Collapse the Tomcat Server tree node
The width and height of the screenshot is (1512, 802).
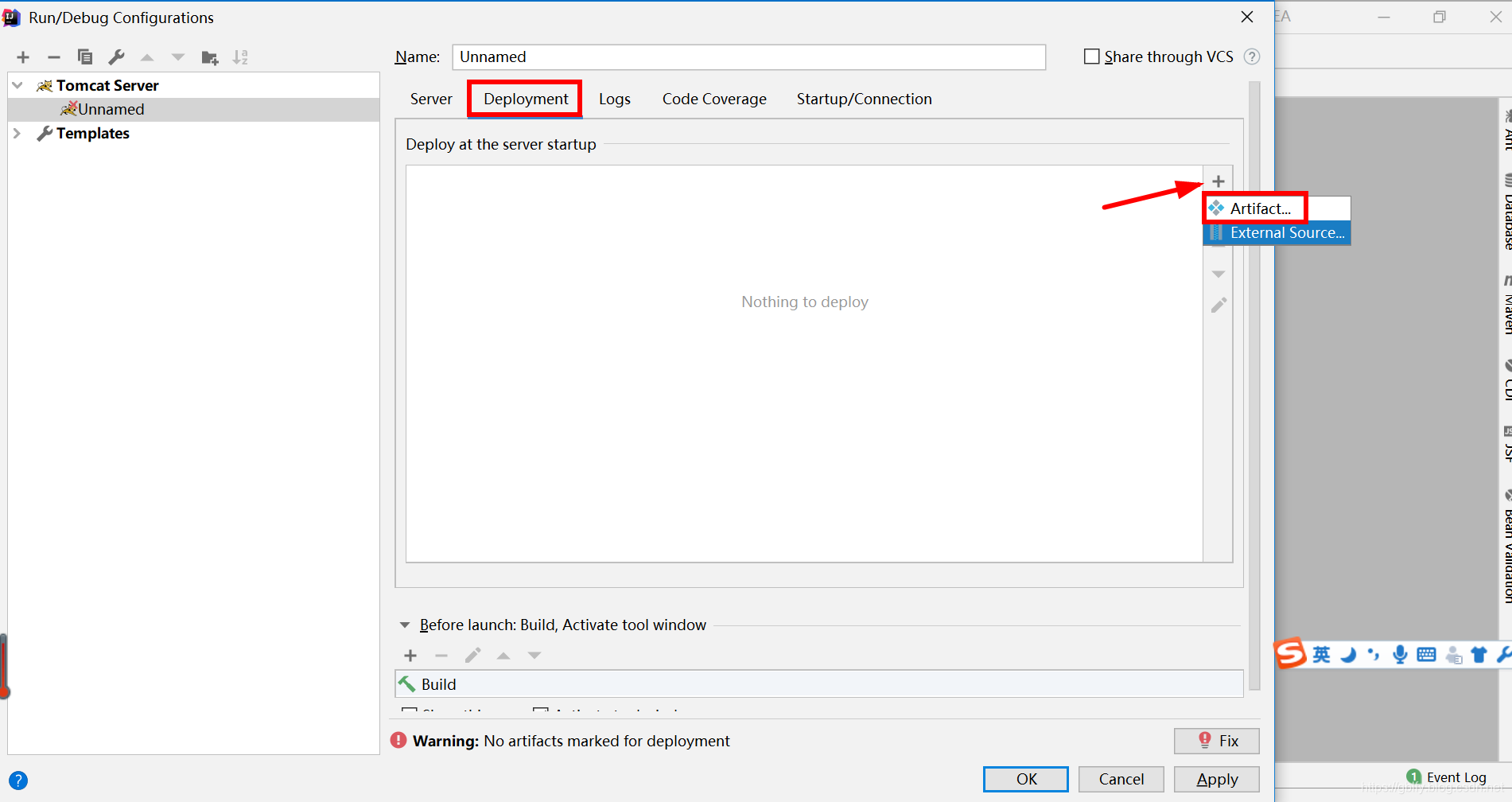(17, 85)
